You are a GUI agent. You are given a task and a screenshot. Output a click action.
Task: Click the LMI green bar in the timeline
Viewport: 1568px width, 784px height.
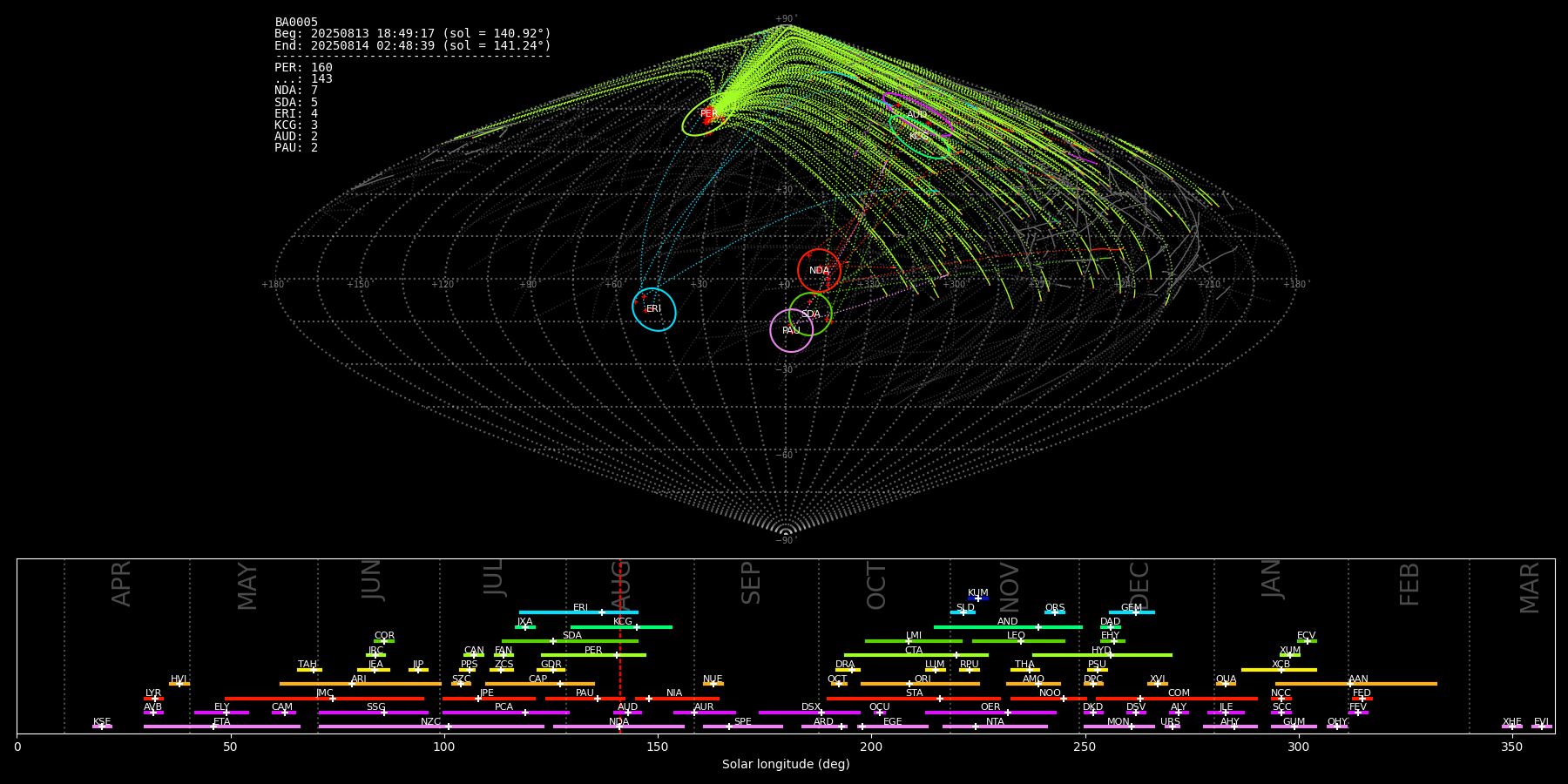[914, 641]
